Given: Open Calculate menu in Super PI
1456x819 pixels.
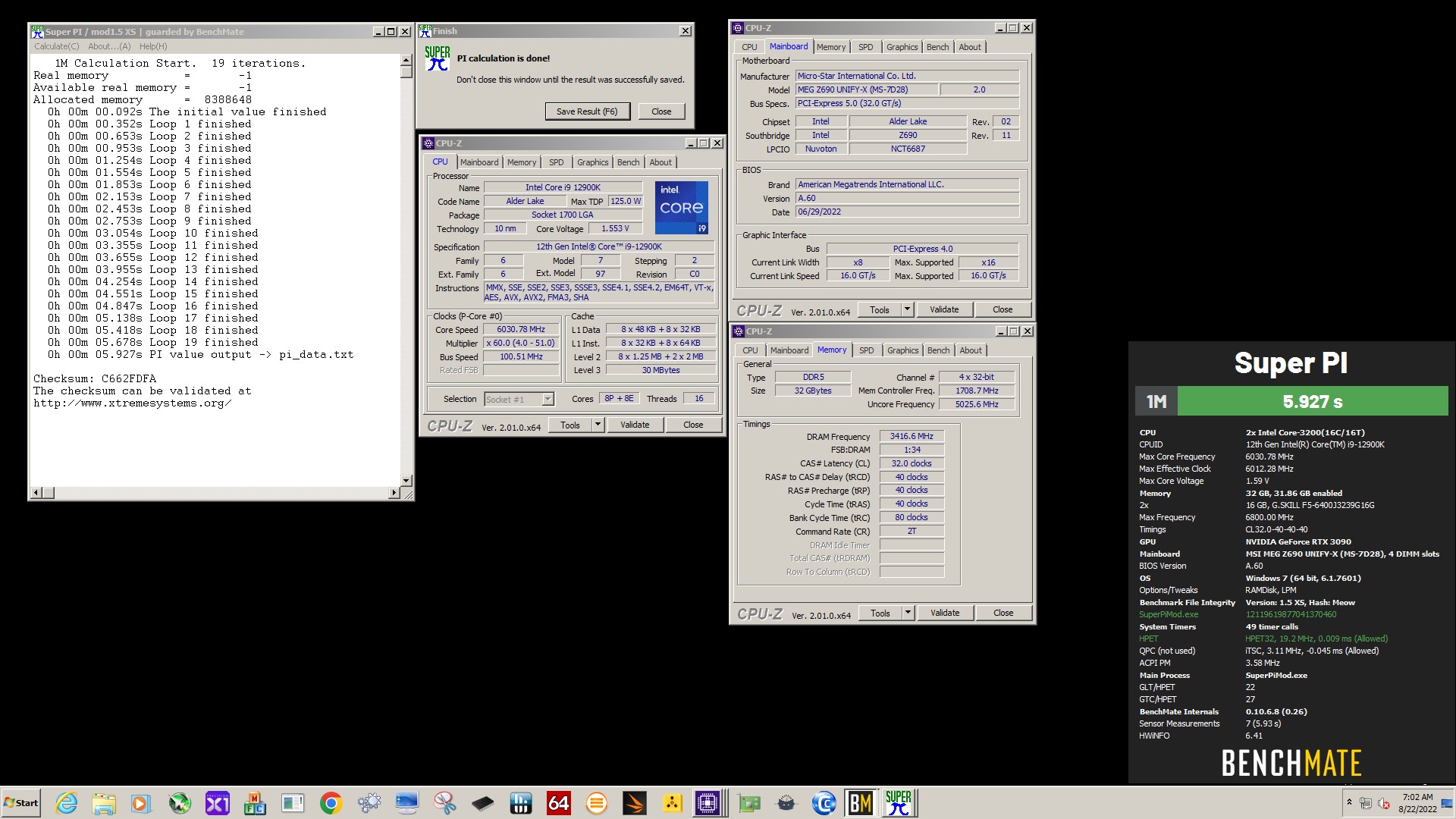Looking at the screenshot, I should [56, 46].
